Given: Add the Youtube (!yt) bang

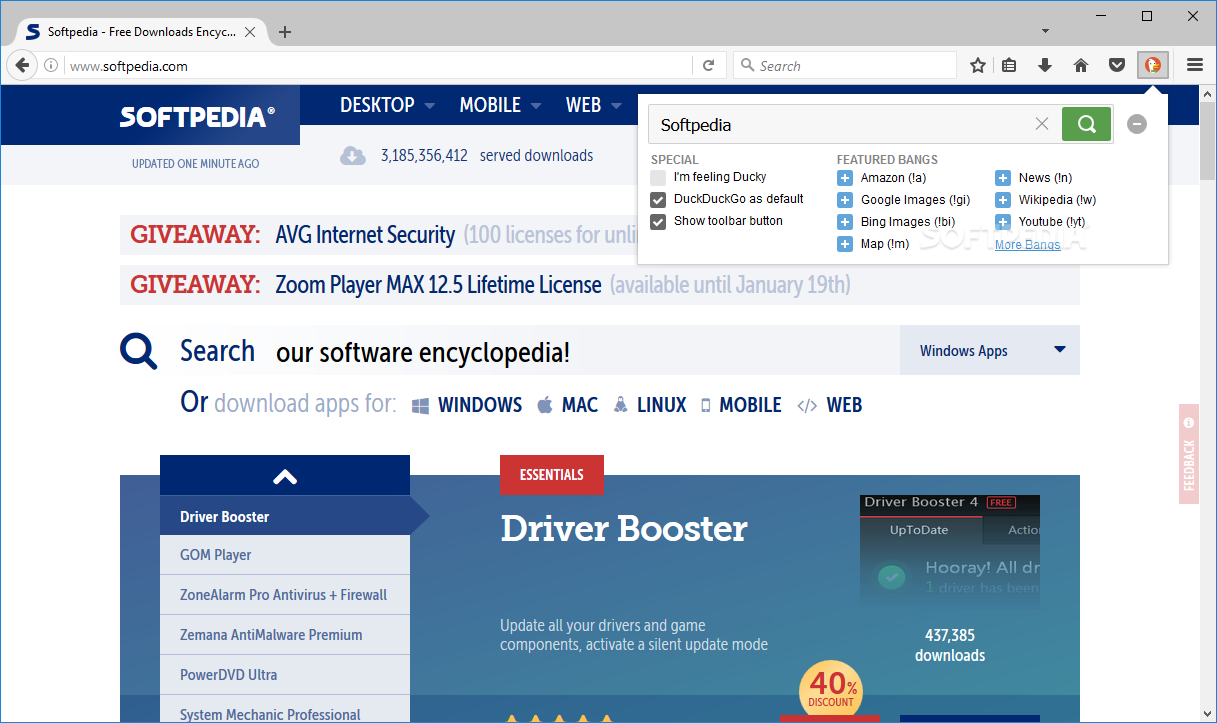Looking at the screenshot, I should (x=1003, y=222).
